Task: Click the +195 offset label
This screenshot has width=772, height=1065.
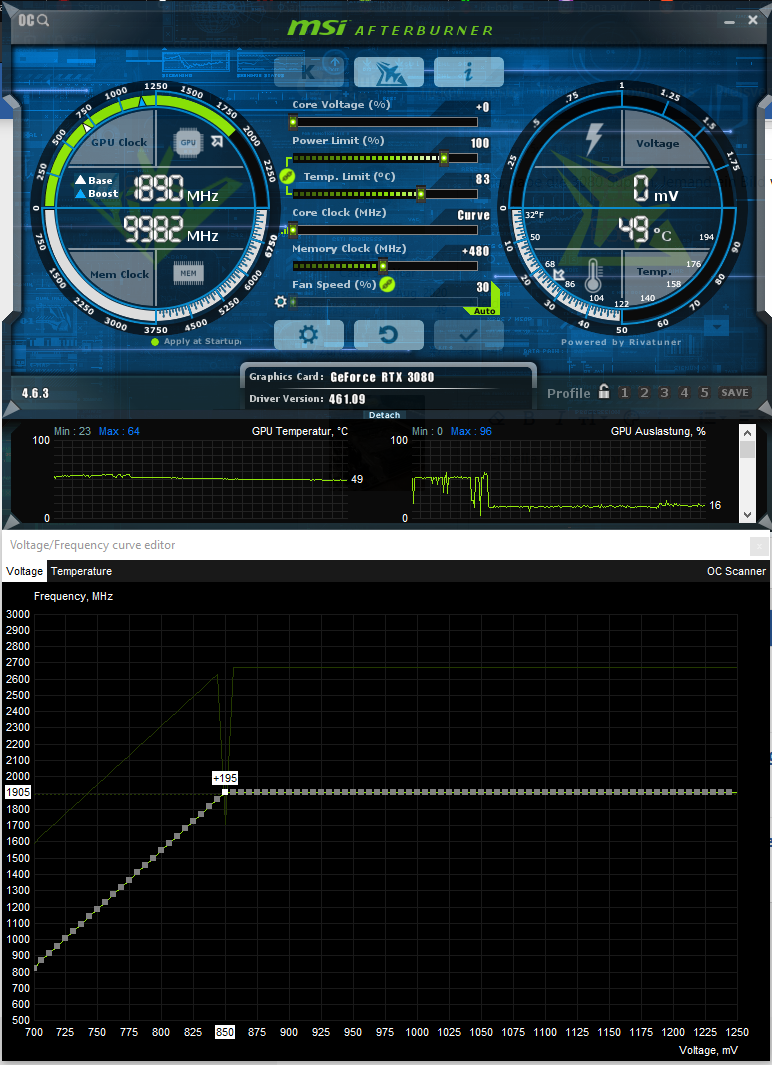Action: pyautogui.click(x=225, y=778)
